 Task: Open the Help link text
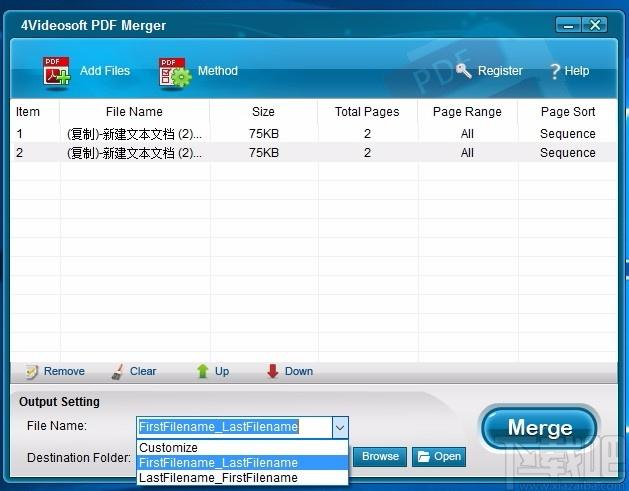point(577,71)
